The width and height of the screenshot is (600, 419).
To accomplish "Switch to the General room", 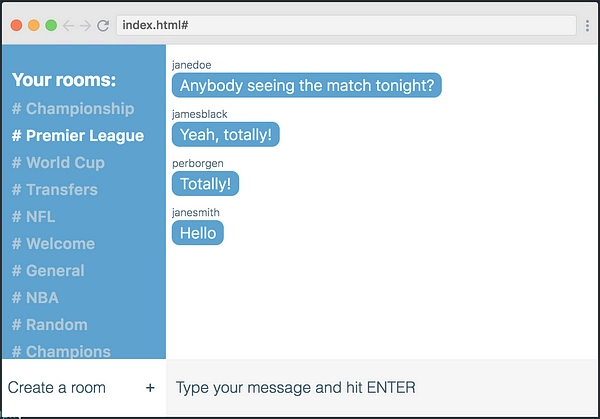I will [48, 271].
